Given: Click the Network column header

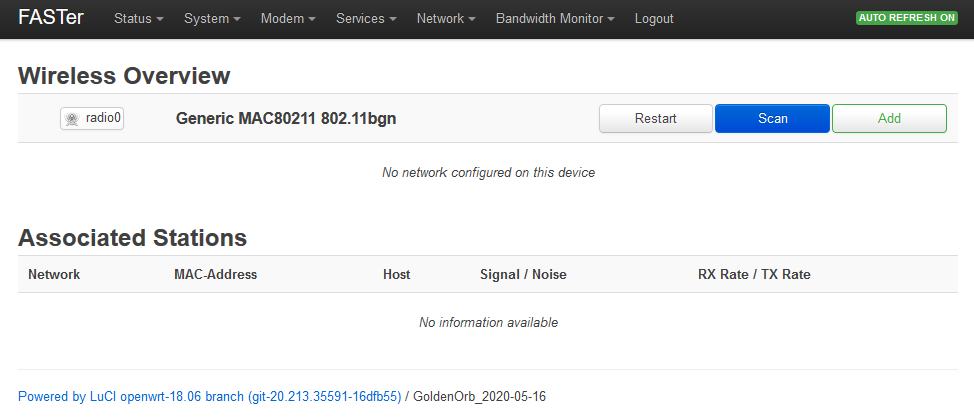Looking at the screenshot, I should tap(54, 274).
